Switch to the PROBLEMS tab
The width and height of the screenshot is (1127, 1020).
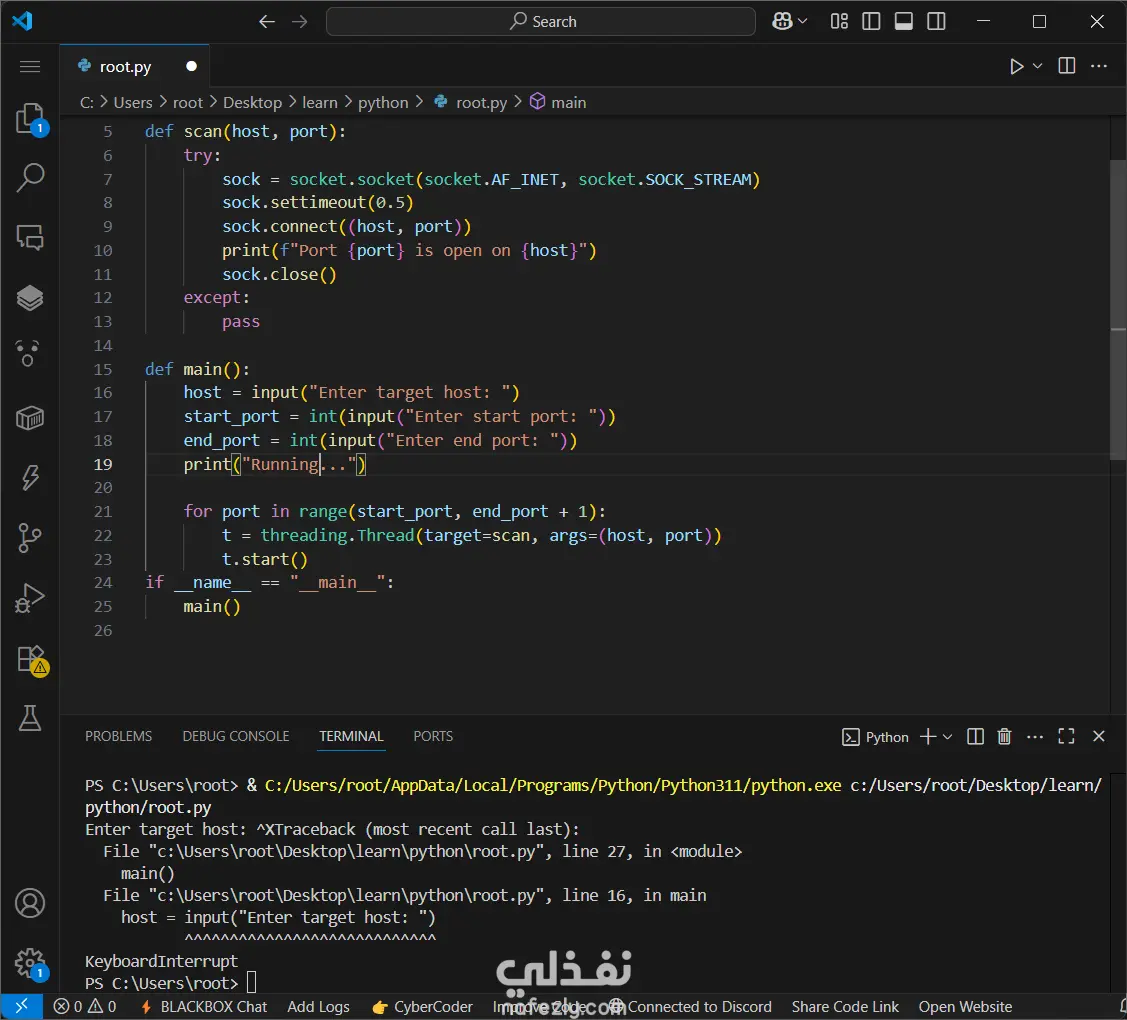118,736
